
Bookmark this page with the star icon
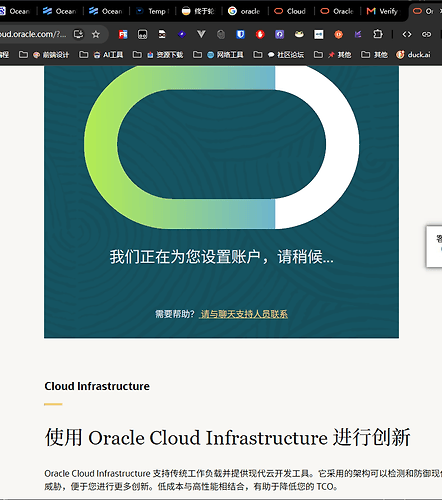pos(96,34)
